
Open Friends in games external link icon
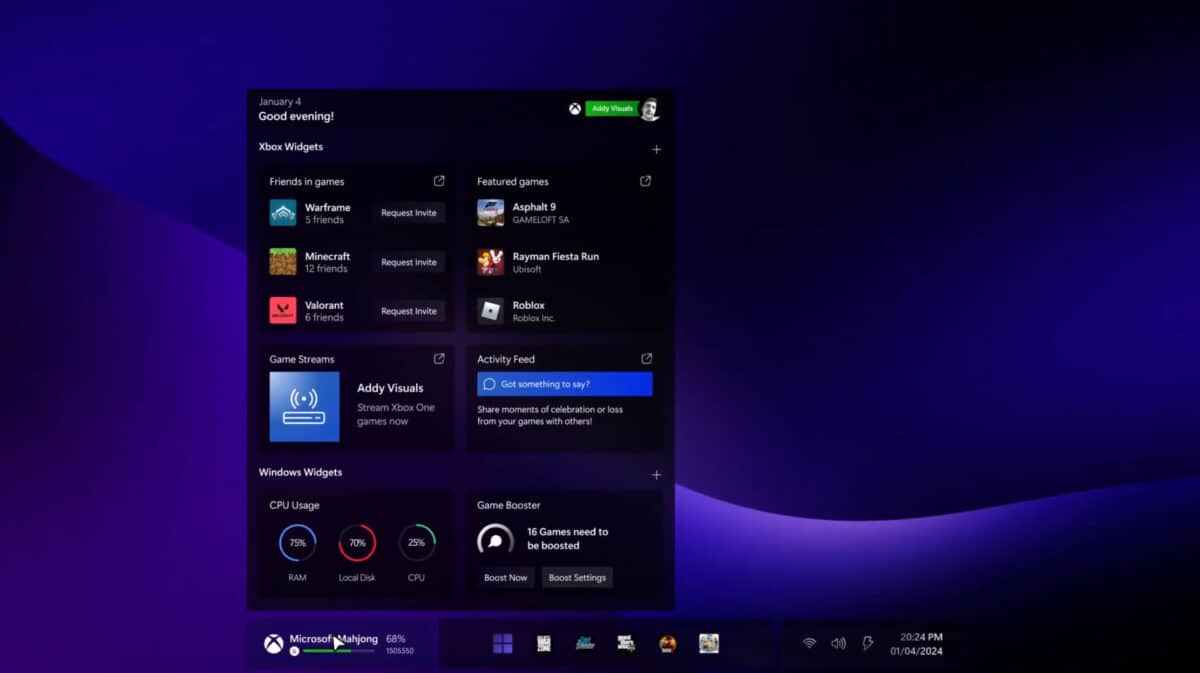[x=438, y=181]
